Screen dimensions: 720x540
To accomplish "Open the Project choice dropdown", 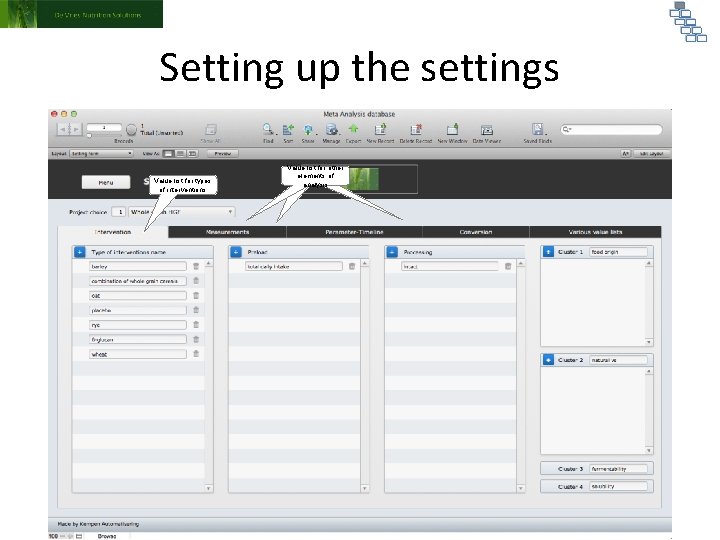I will coord(182,212).
